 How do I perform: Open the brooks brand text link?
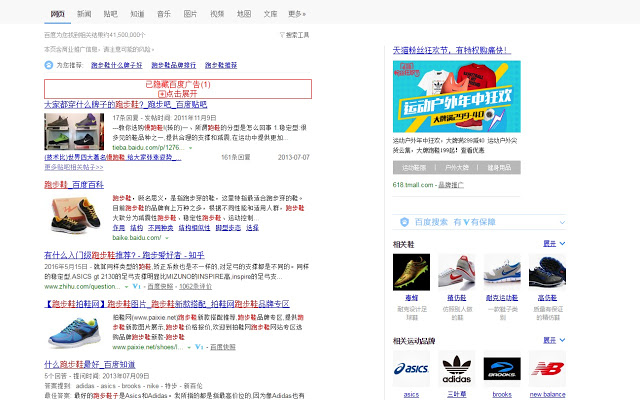coord(502,395)
